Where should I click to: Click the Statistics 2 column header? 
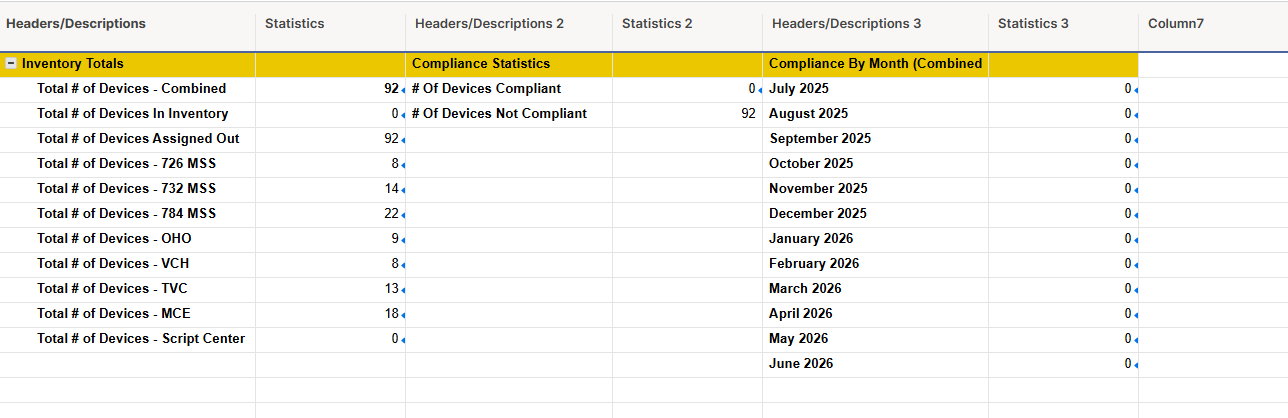tap(687, 24)
